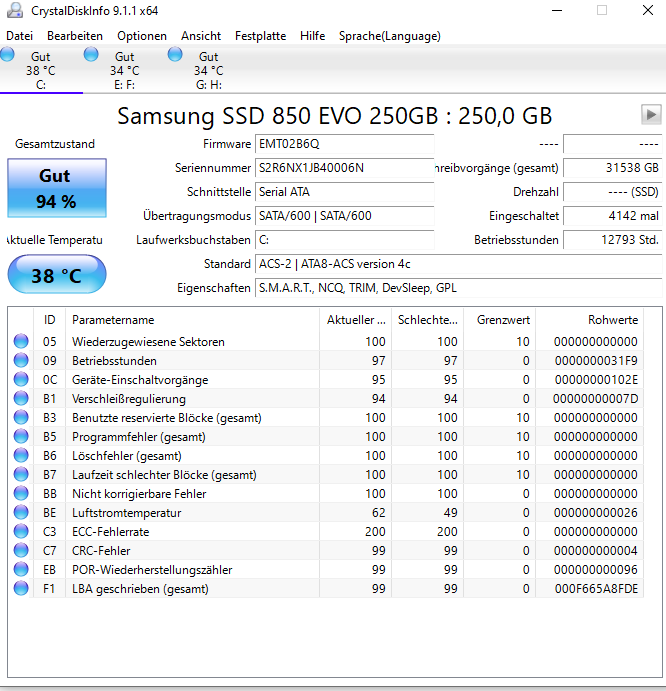Screen dimensions: 666x691
Task: Click status icon for Nicht korrigierbare Fehler
Action: click(x=21, y=493)
